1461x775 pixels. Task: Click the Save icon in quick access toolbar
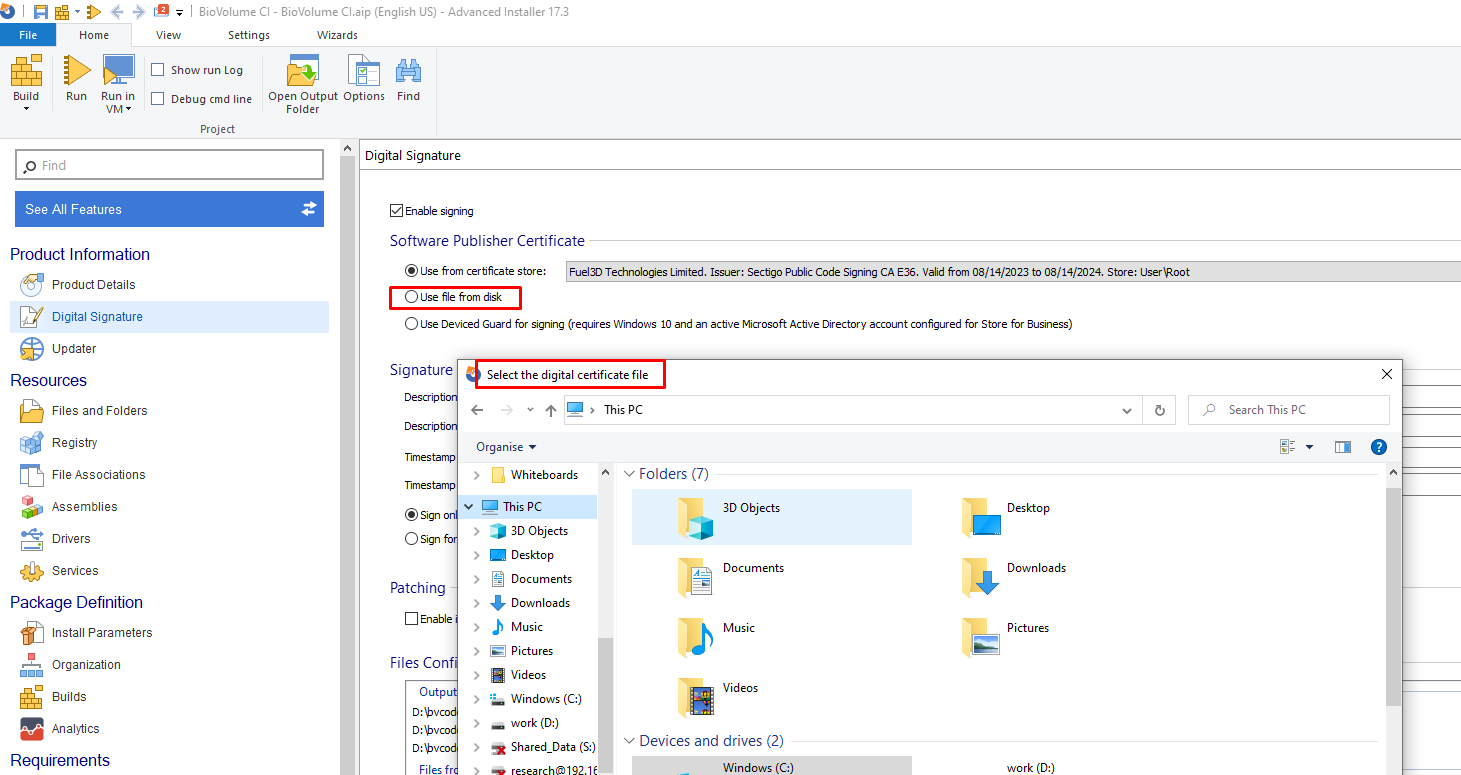(41, 11)
